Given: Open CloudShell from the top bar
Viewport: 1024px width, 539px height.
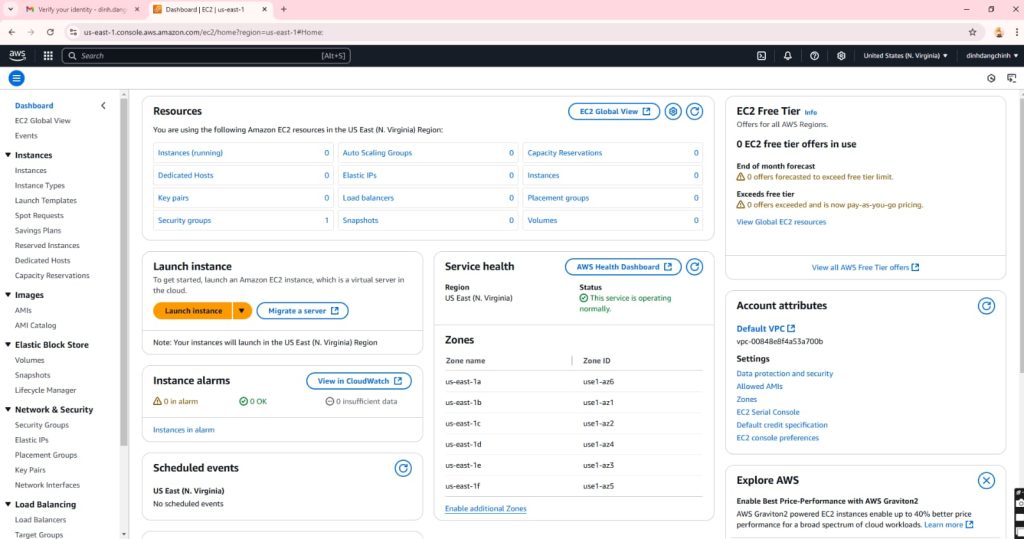Looking at the screenshot, I should click(761, 56).
